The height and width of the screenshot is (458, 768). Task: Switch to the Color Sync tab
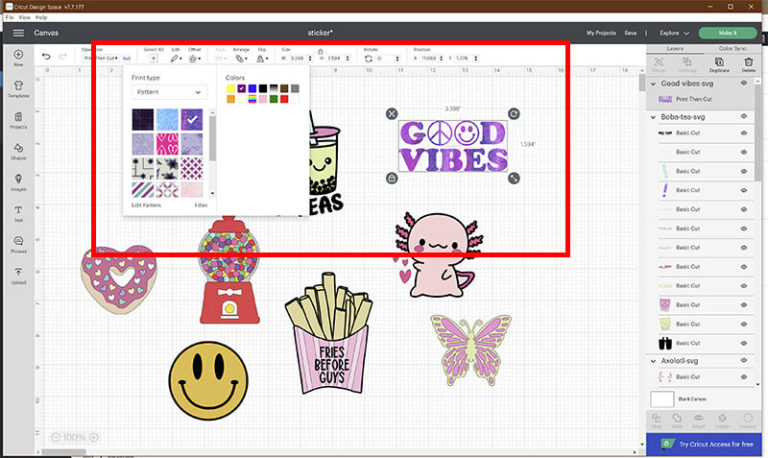pos(732,48)
